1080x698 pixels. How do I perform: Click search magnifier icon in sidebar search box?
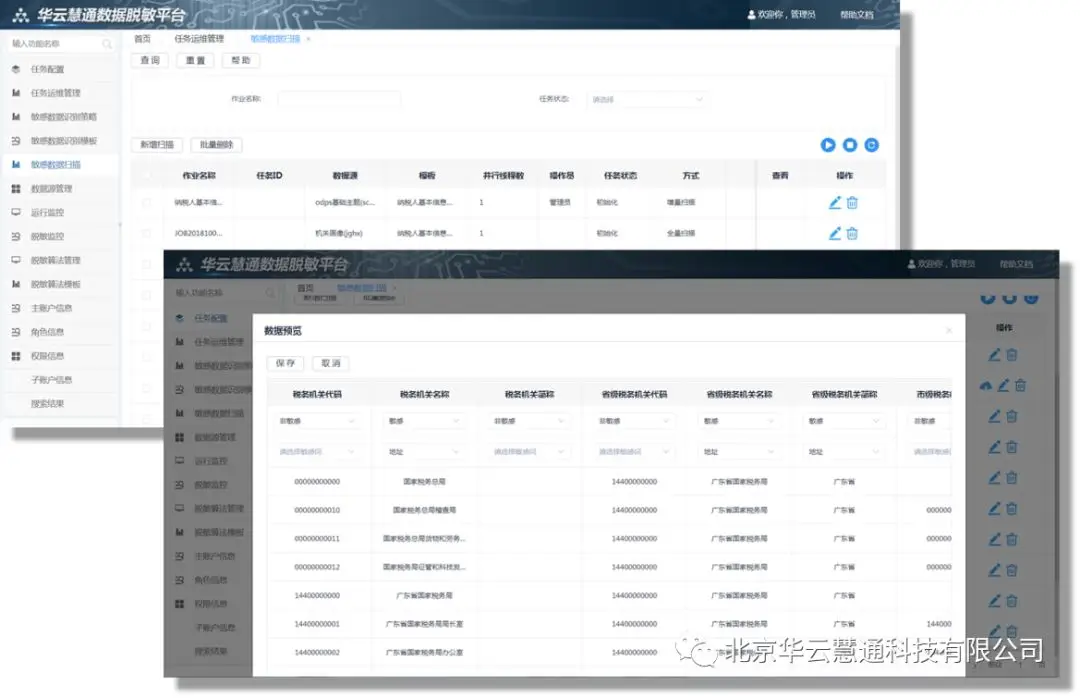107,43
